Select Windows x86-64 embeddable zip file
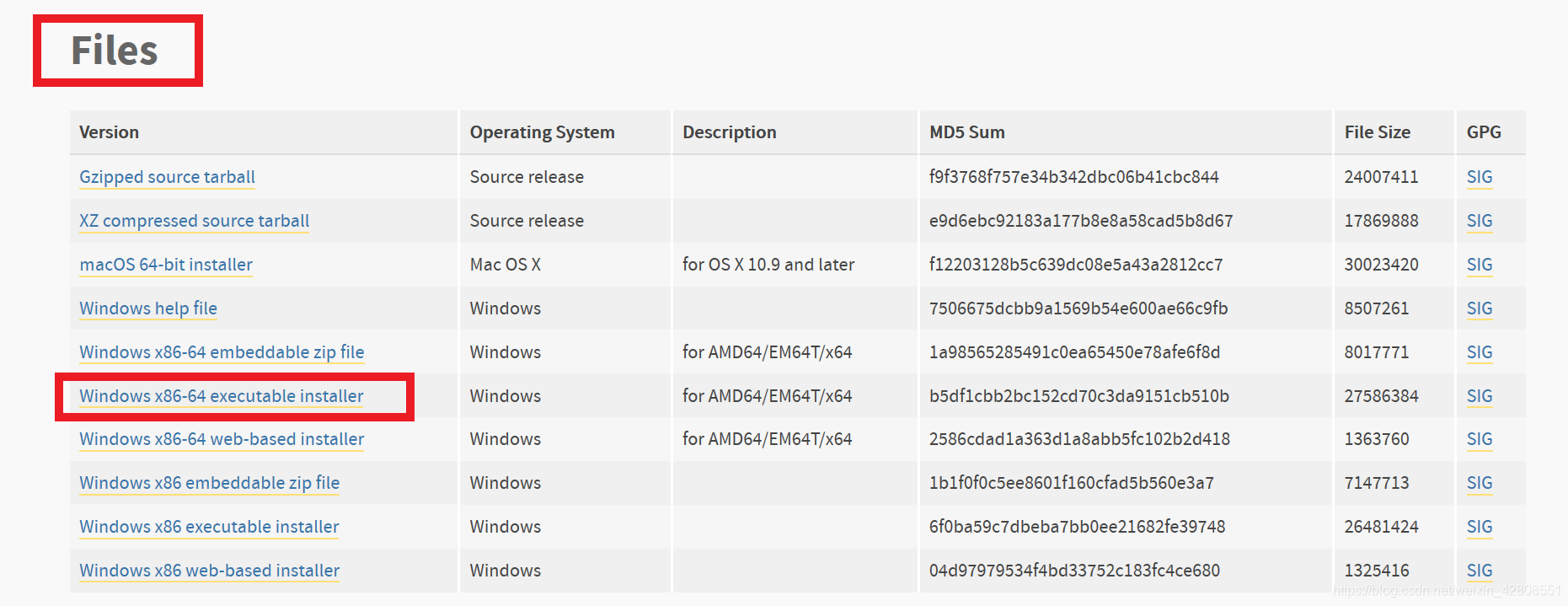 pyautogui.click(x=222, y=352)
